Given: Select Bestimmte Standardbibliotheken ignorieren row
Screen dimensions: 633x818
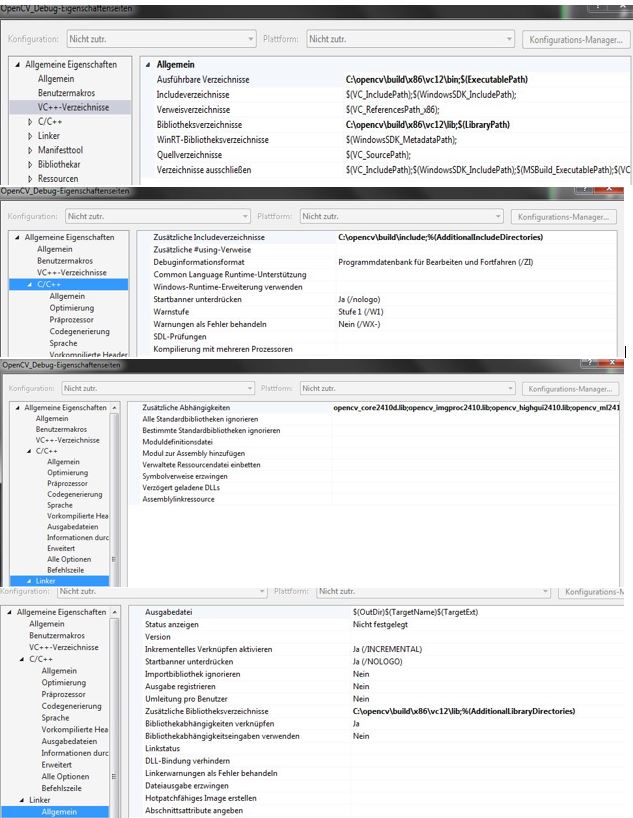Looking at the screenshot, I should tap(374, 431).
